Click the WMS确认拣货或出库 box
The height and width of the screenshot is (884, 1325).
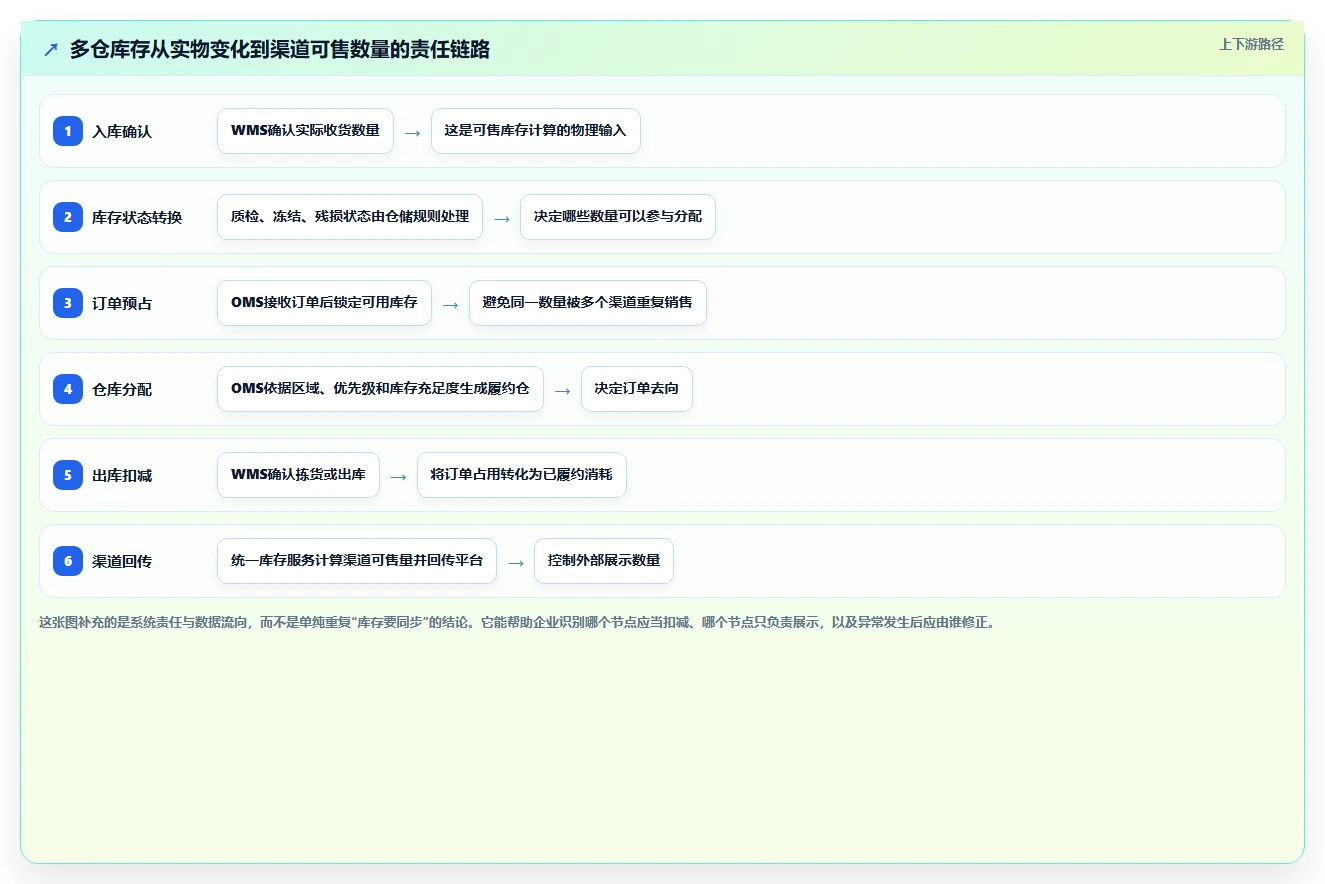(298, 475)
